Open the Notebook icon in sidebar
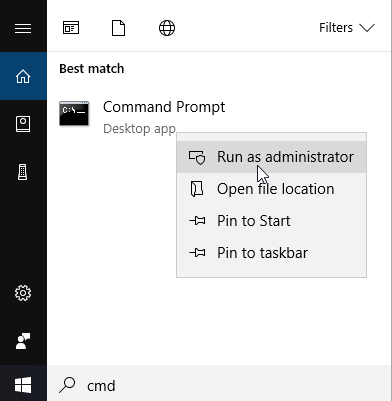Screen dimensions: 392x401 (x=23, y=124)
